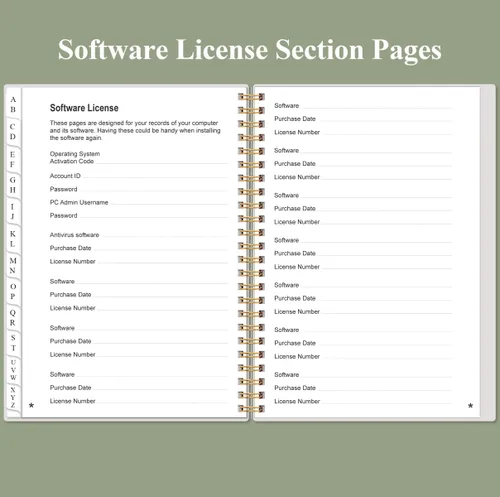500x497 pixels.
Task: Click the Software License heading
Action: click(x=84, y=108)
